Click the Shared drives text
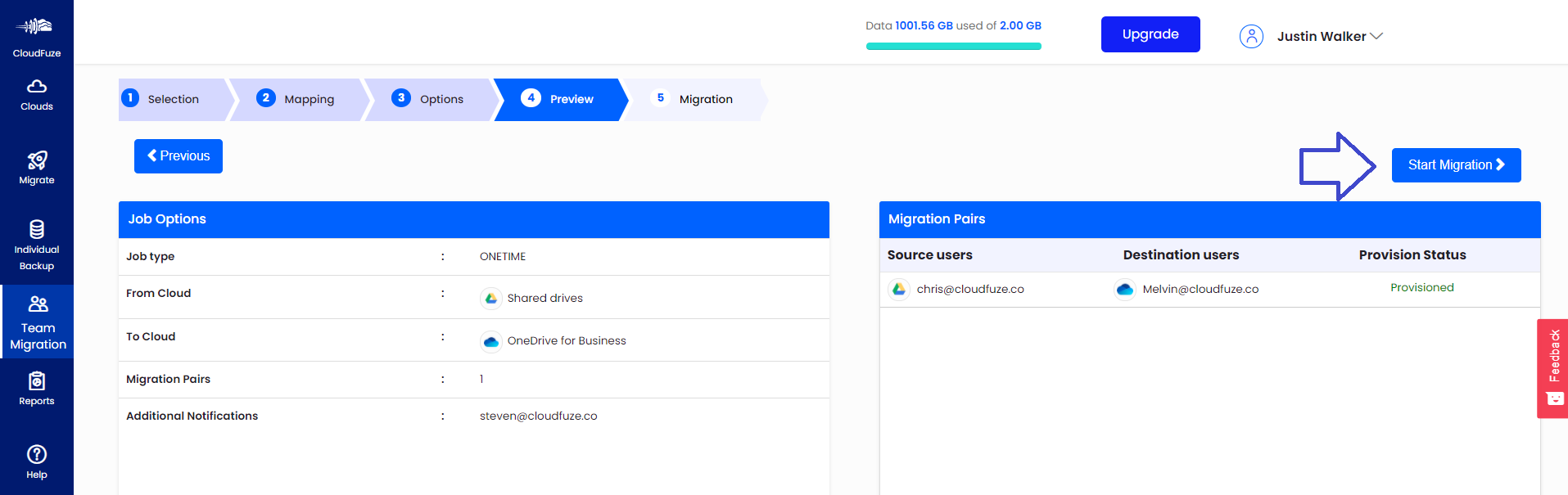 545,298
